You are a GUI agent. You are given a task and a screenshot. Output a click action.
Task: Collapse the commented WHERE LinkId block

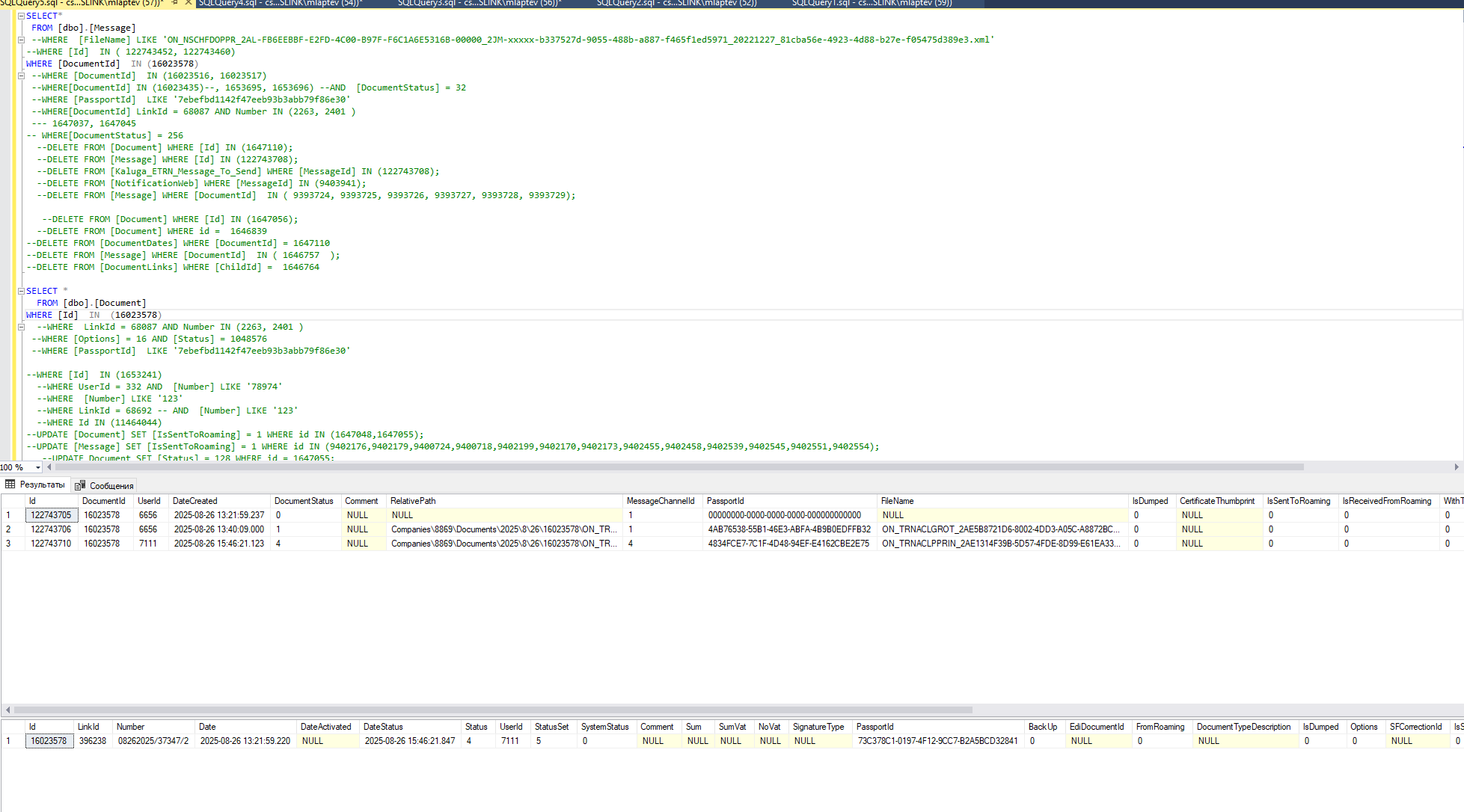(x=21, y=327)
